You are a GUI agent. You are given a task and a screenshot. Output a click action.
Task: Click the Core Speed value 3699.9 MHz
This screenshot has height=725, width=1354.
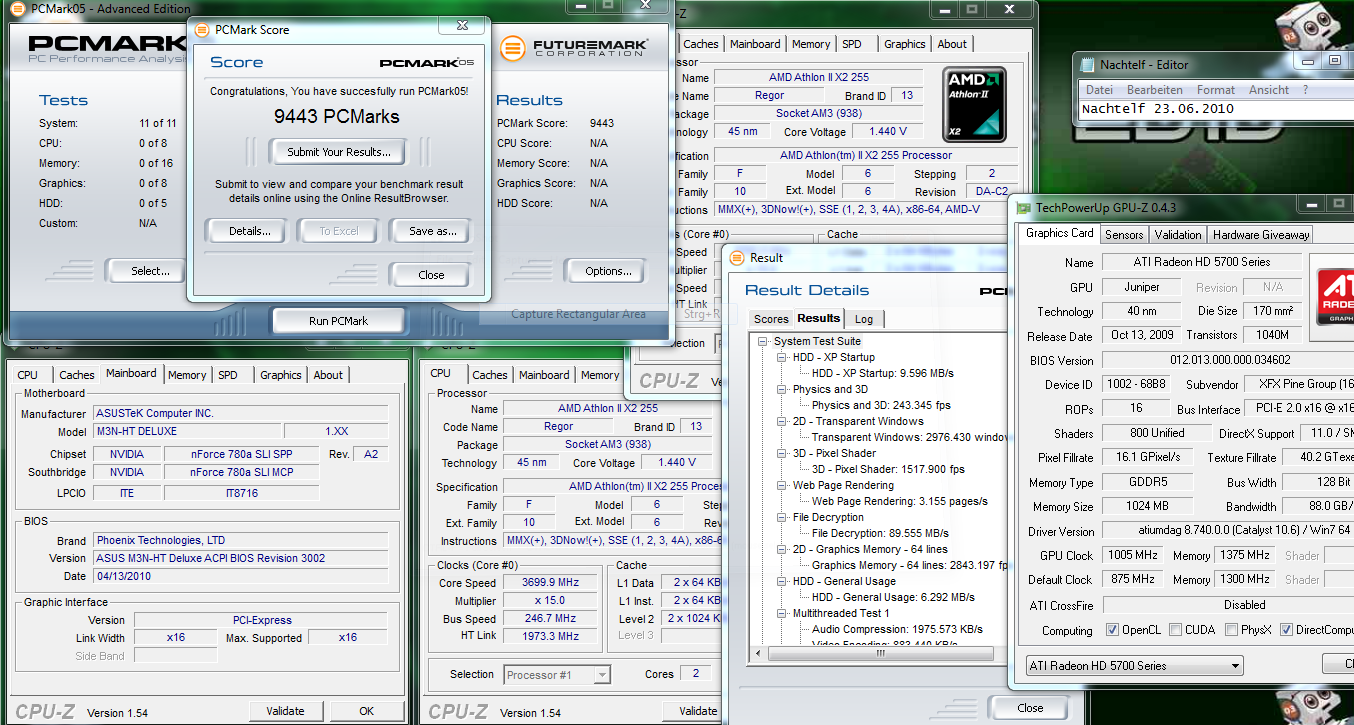click(x=552, y=583)
